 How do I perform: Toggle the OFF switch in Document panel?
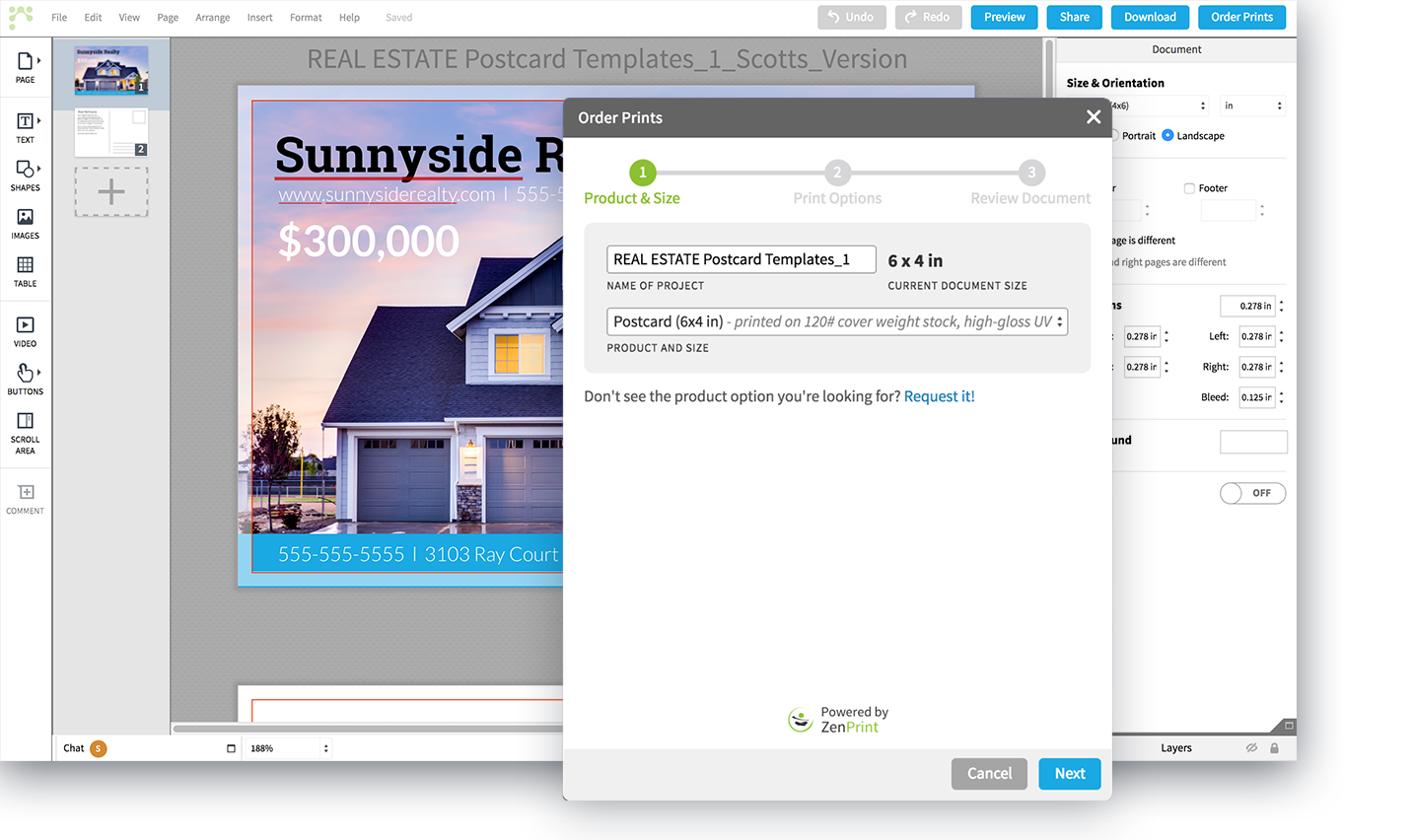(1252, 493)
